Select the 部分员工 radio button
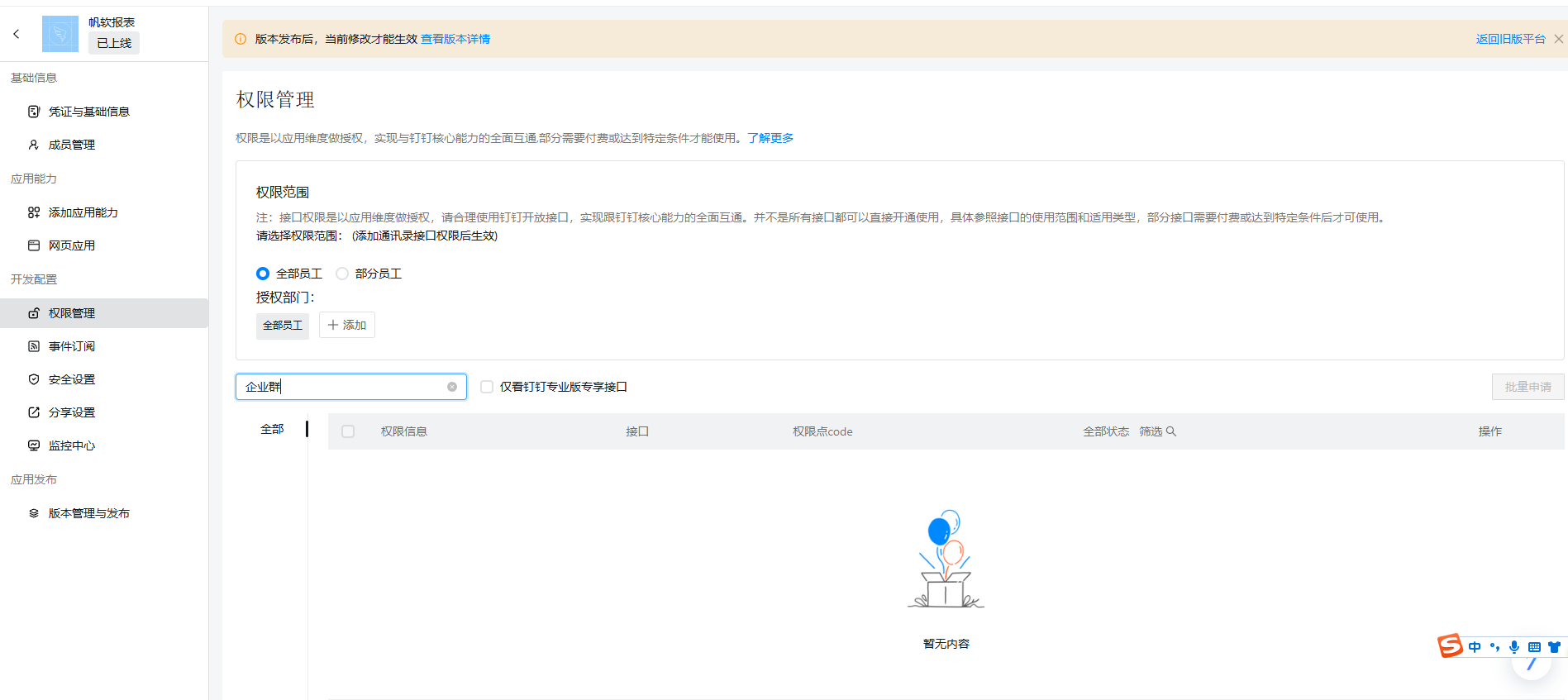 pyautogui.click(x=342, y=274)
